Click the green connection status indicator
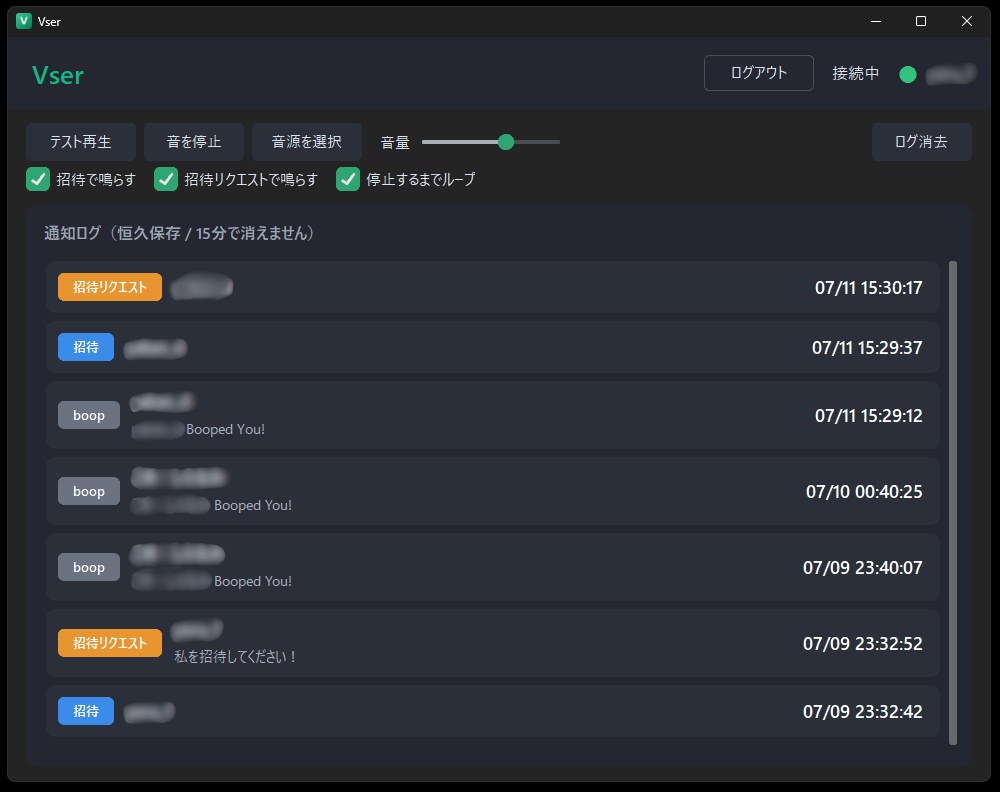 tap(908, 75)
